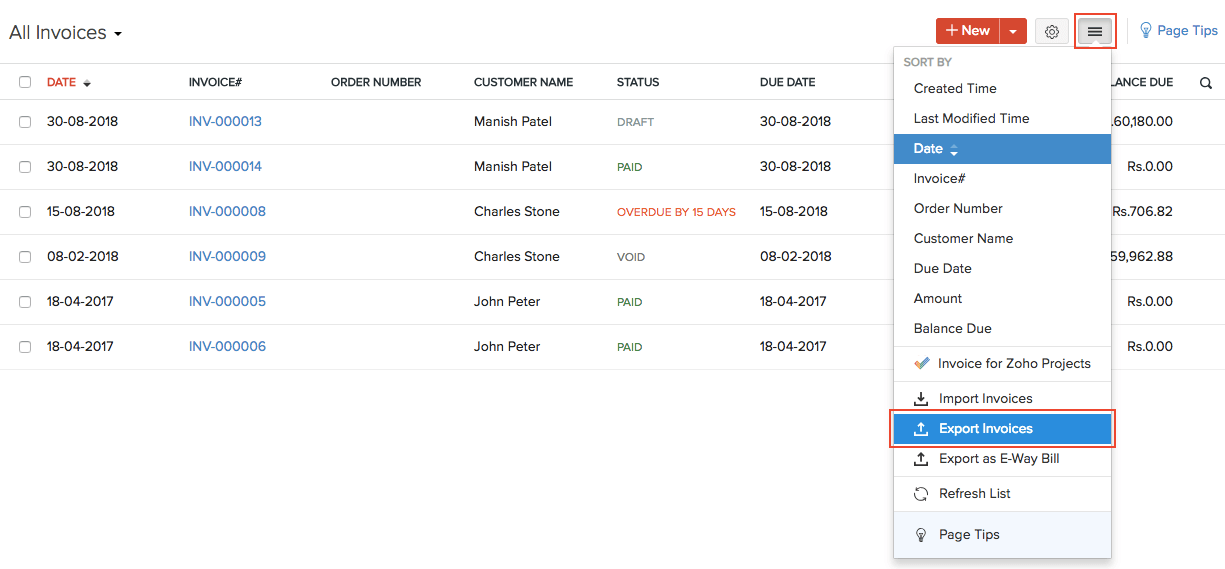This screenshot has height=569, width=1225.
Task: Click the Import Invoices download icon
Action: [x=921, y=399]
